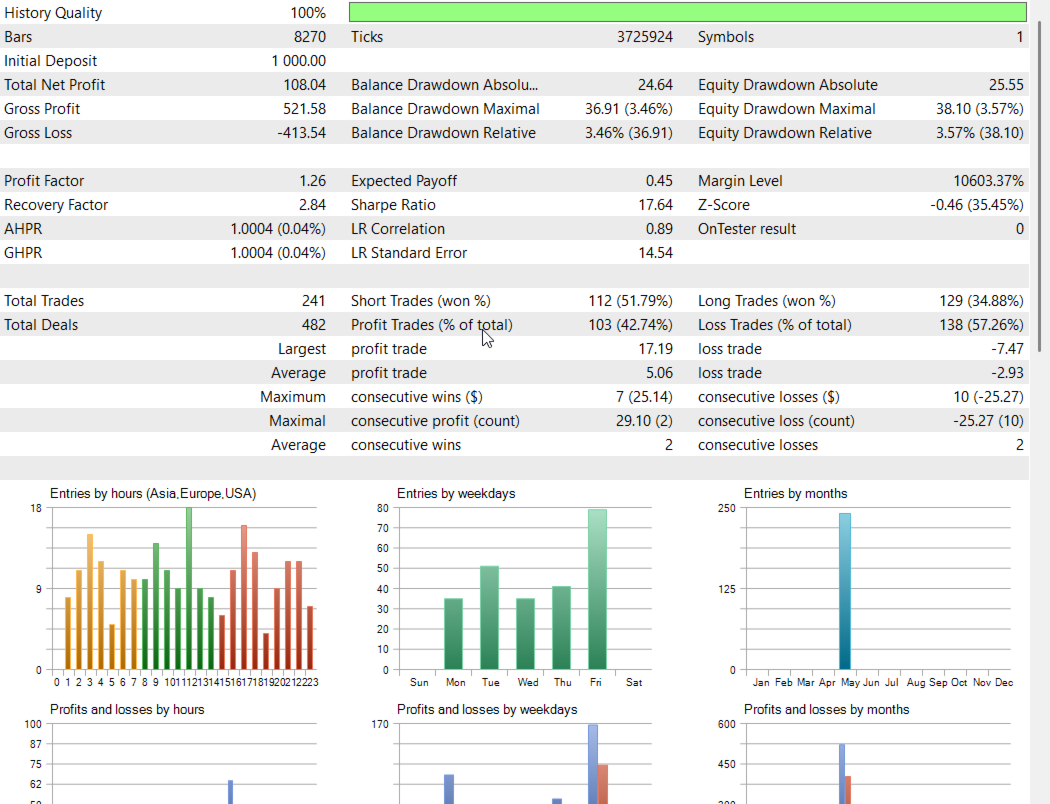Click the green History Quality progress bar
1050x804 pixels.
(688, 12)
